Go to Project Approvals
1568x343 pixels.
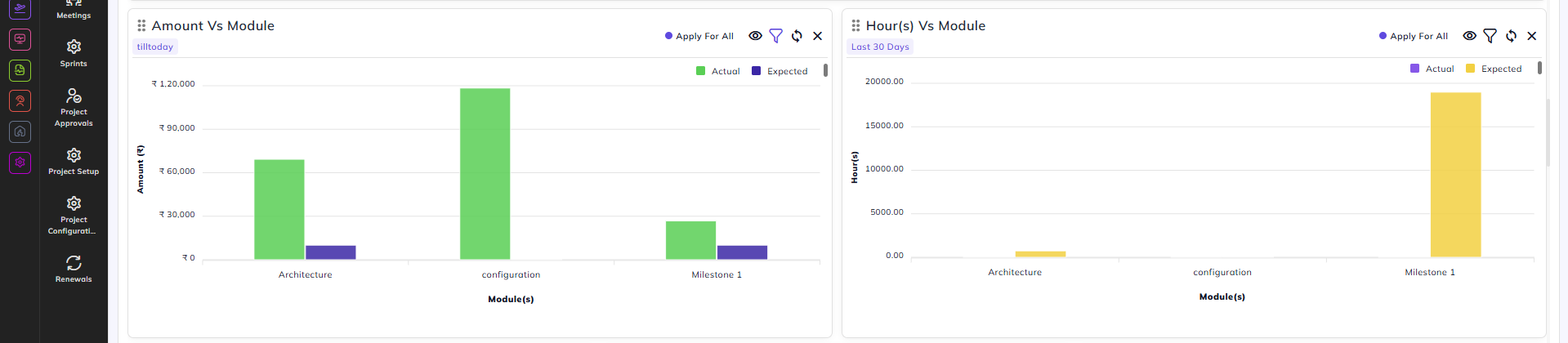point(74,108)
